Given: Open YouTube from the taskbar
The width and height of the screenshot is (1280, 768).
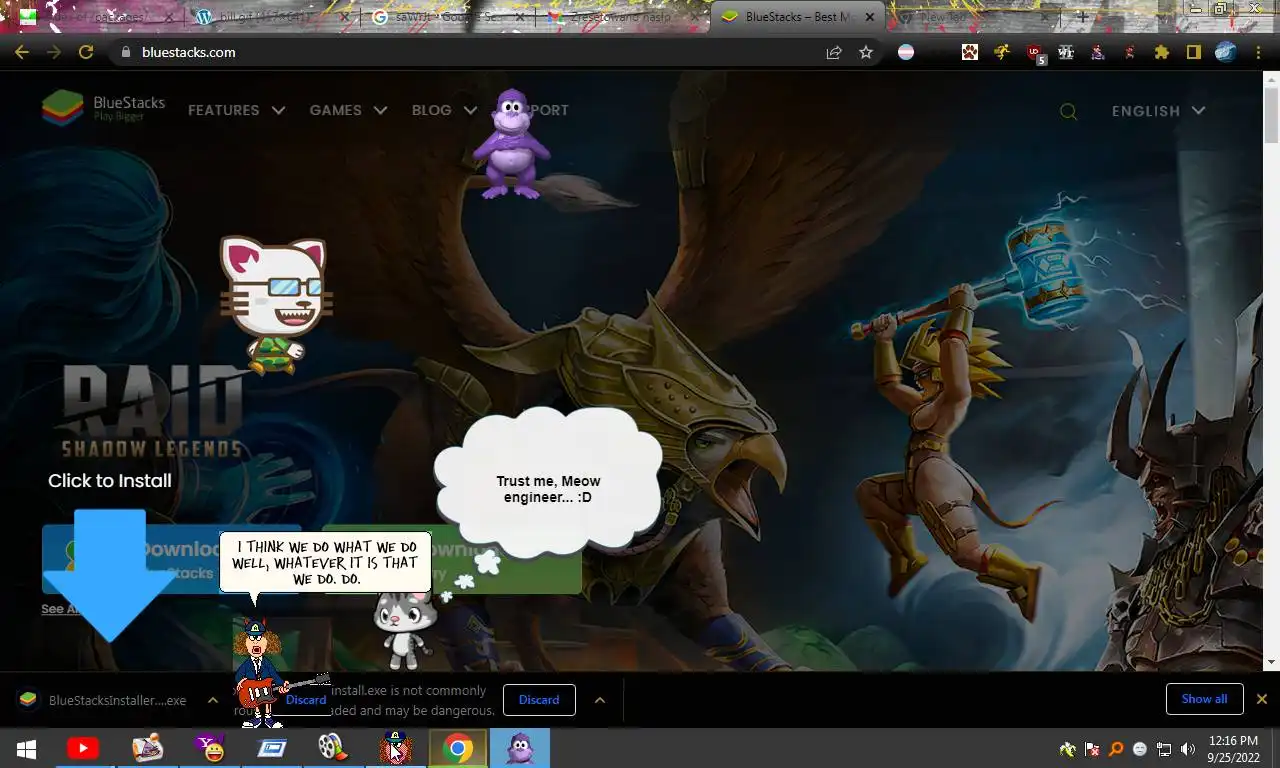Looking at the screenshot, I should tap(83, 748).
